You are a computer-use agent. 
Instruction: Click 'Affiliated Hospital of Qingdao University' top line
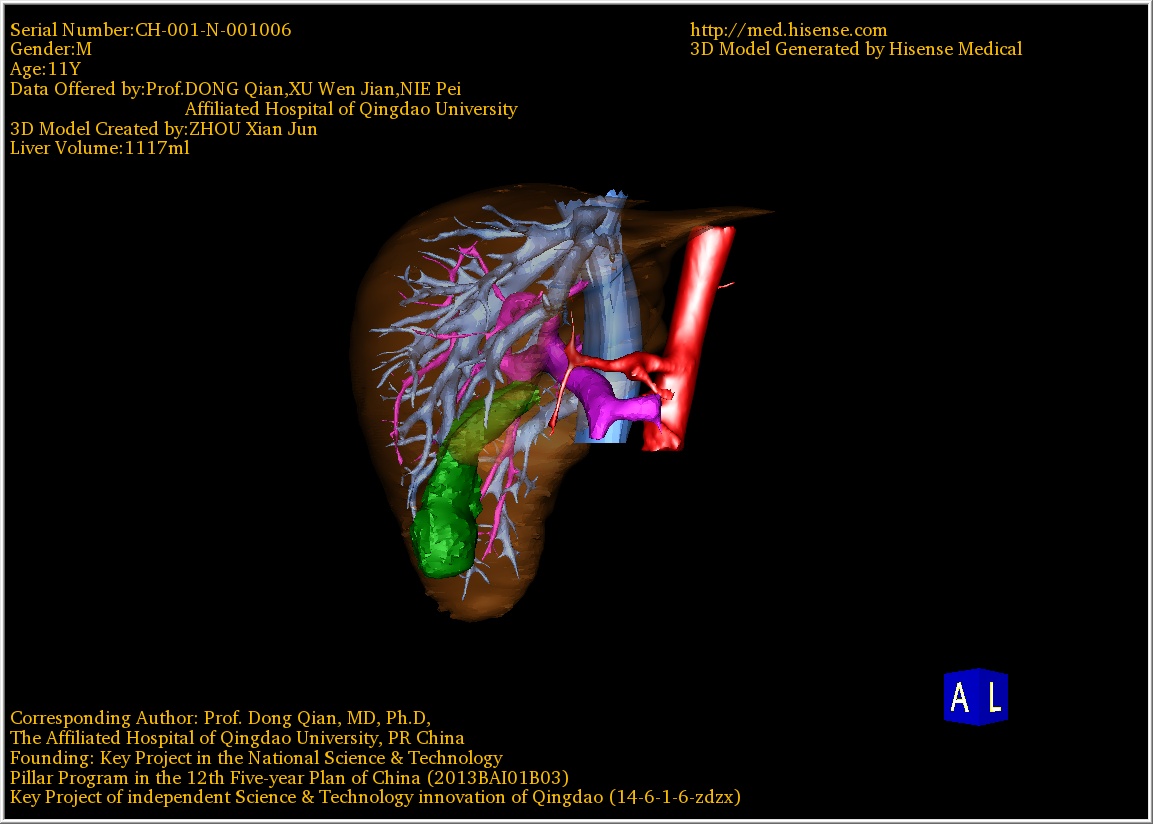point(351,109)
